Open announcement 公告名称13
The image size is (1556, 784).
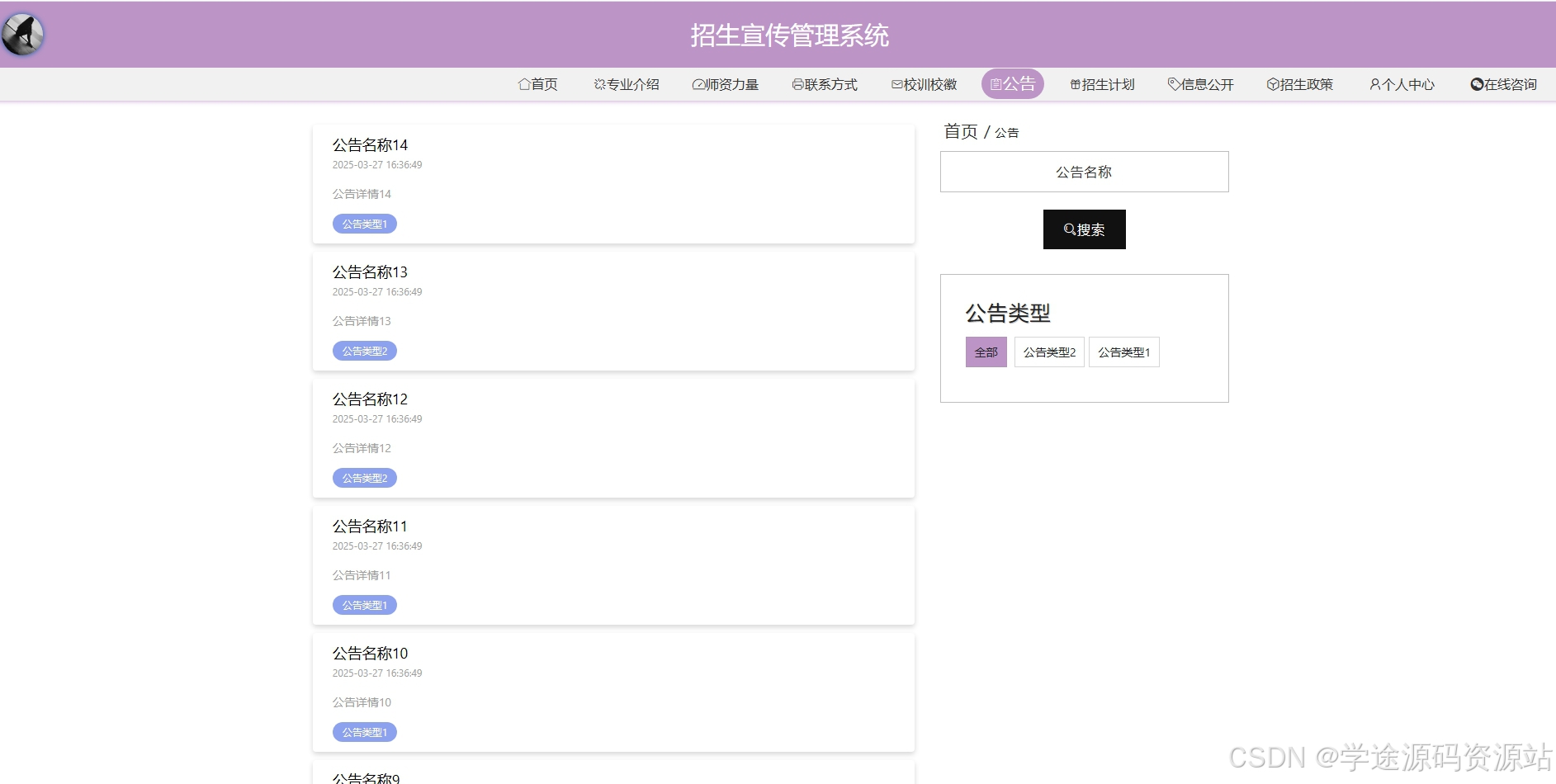tap(370, 272)
